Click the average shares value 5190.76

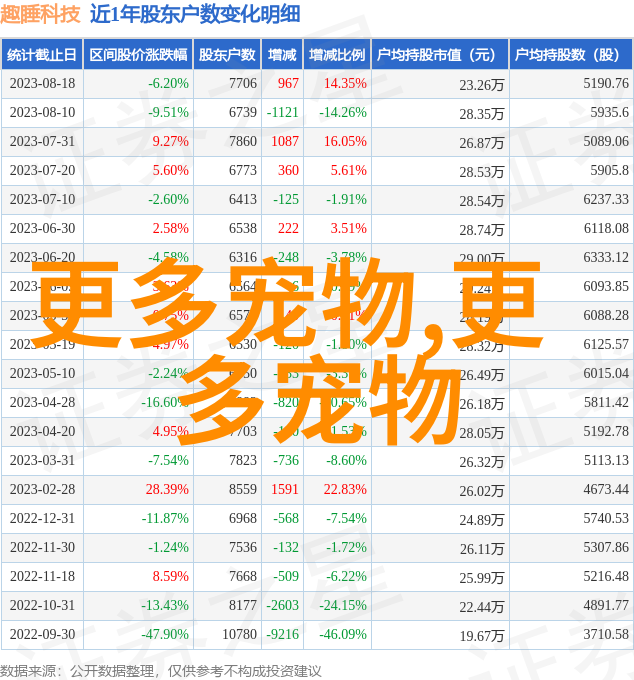[x=606, y=83]
